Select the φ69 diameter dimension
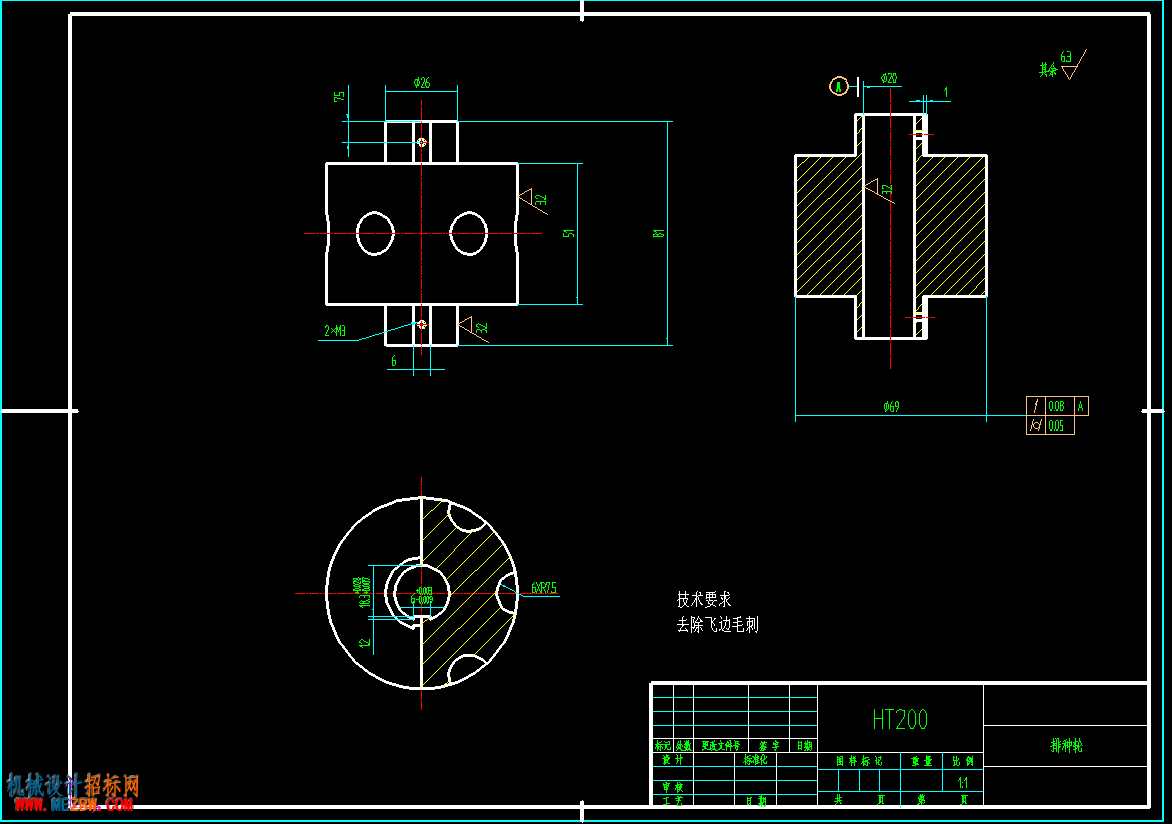The height and width of the screenshot is (824, 1172). click(x=891, y=407)
